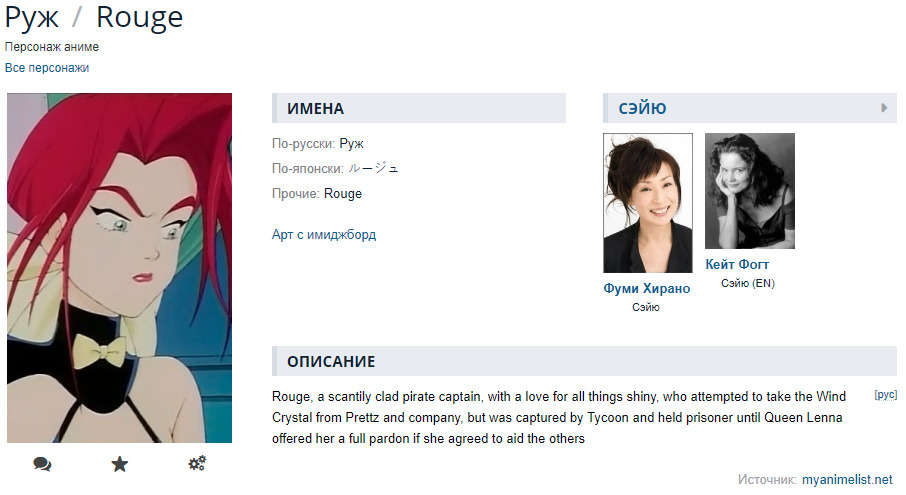Switch description language with [рус]
Viewport: 906px width, 495px height.
pyautogui.click(x=885, y=395)
